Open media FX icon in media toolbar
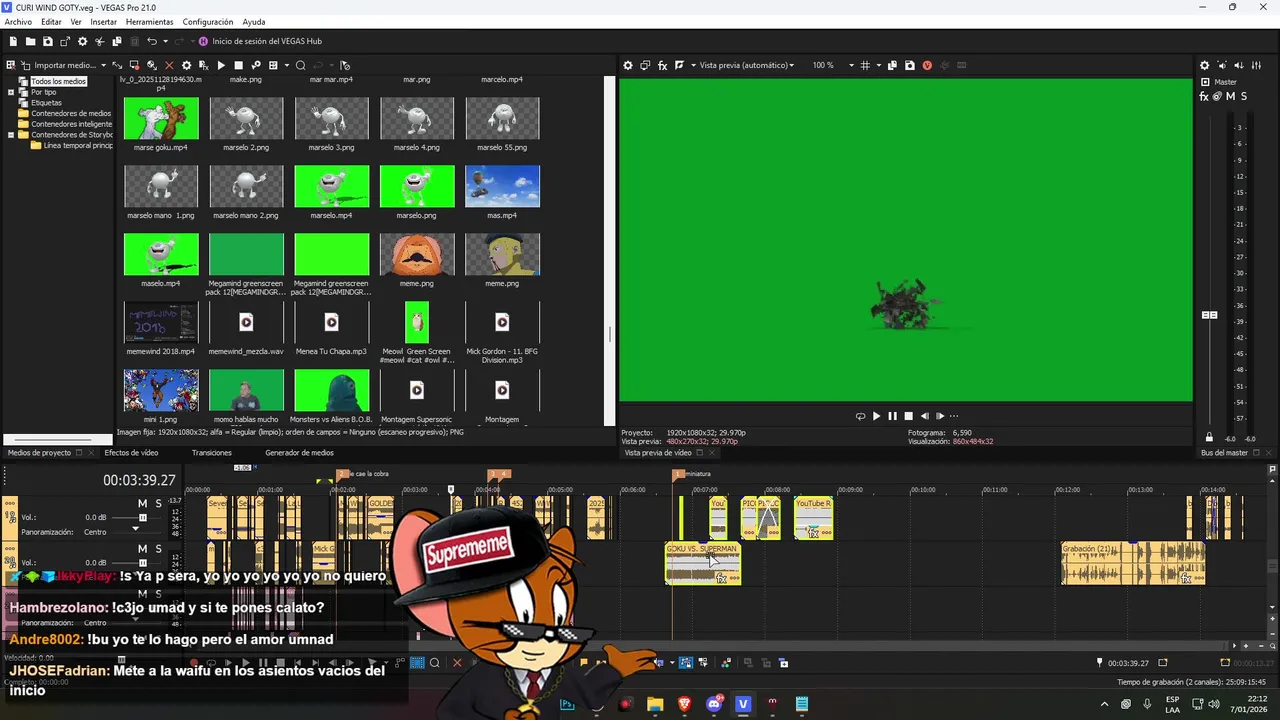The width and height of the screenshot is (1280, 720). click(x=203, y=65)
